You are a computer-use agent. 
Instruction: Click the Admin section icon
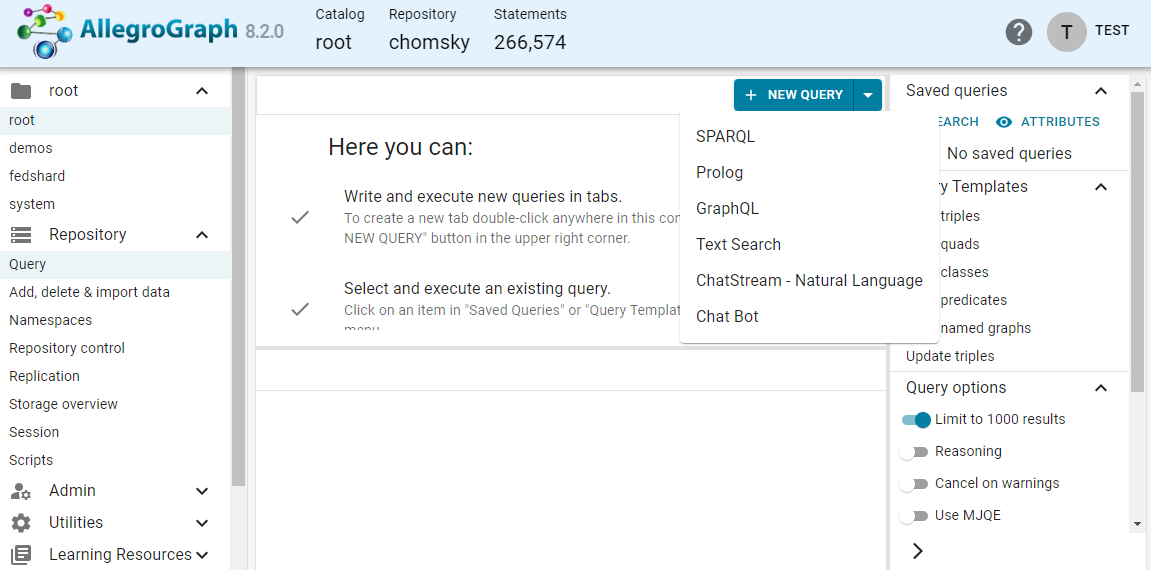click(x=21, y=491)
